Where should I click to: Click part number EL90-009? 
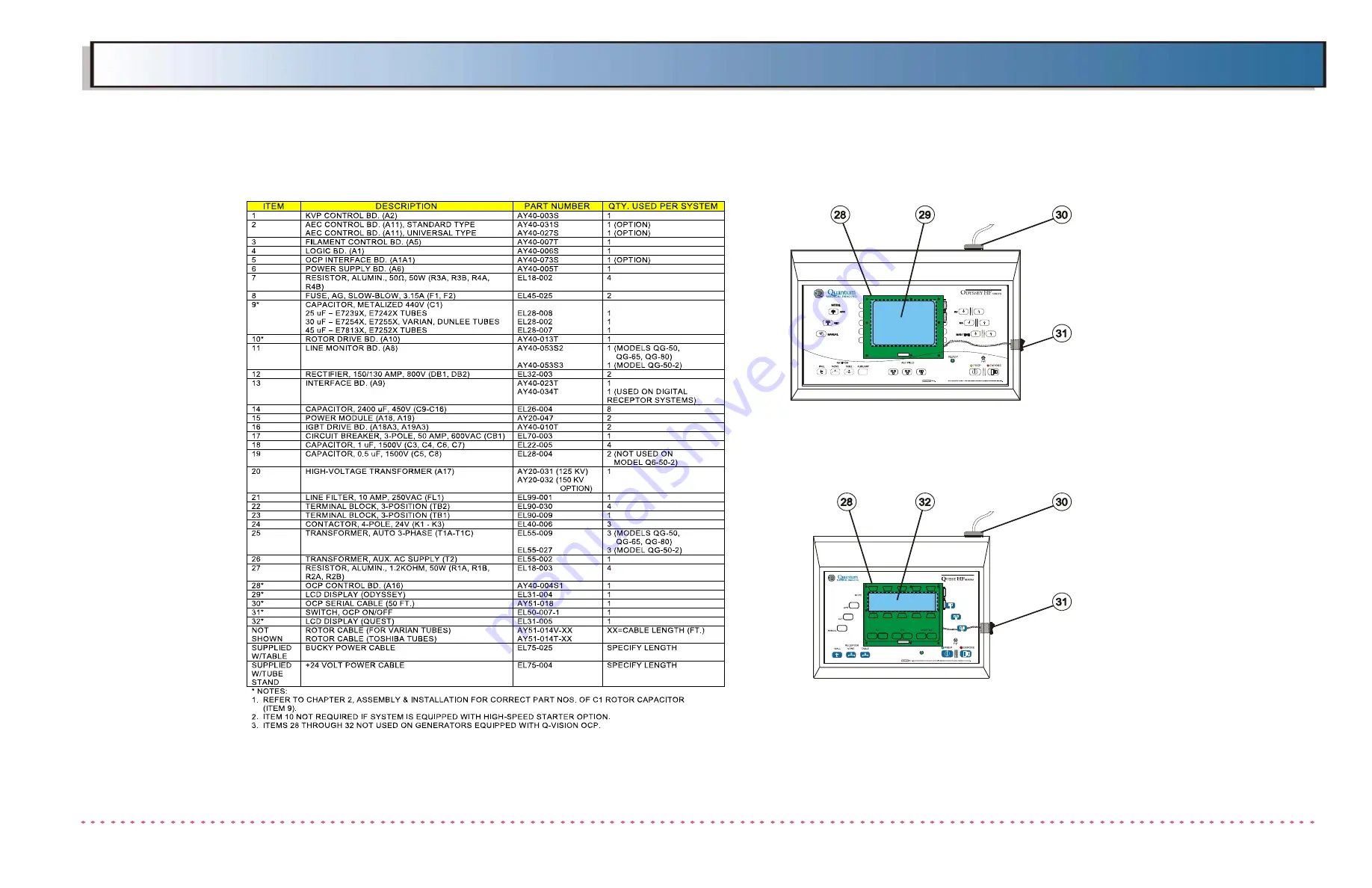(x=535, y=516)
